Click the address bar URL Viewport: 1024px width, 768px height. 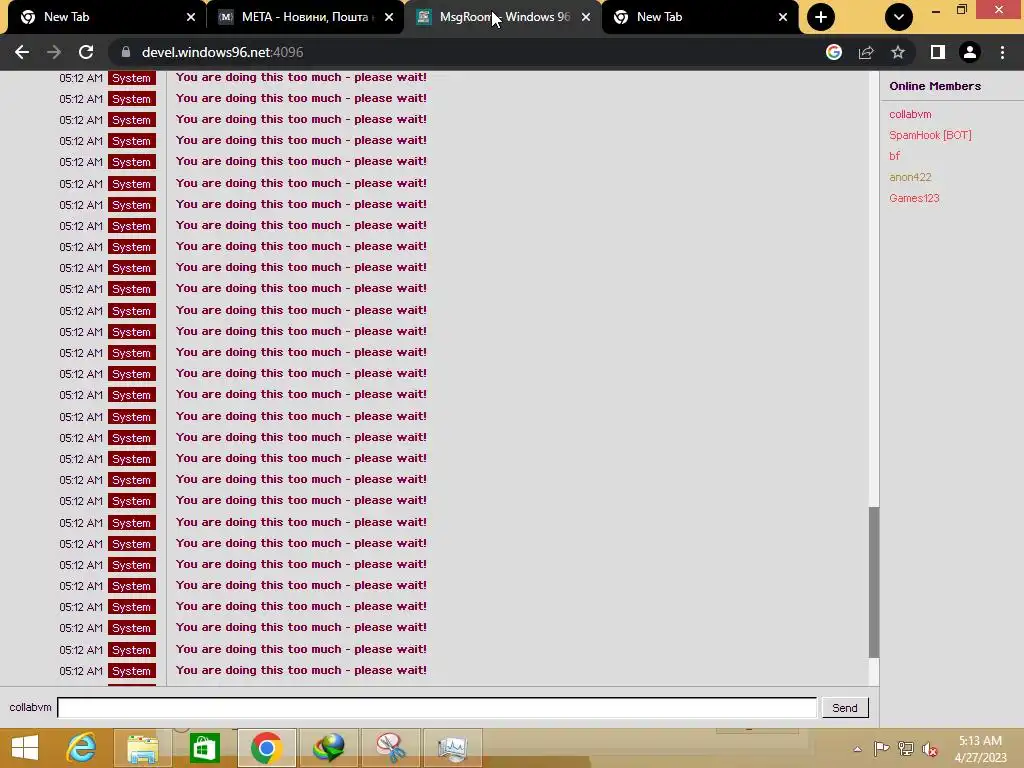click(x=222, y=52)
